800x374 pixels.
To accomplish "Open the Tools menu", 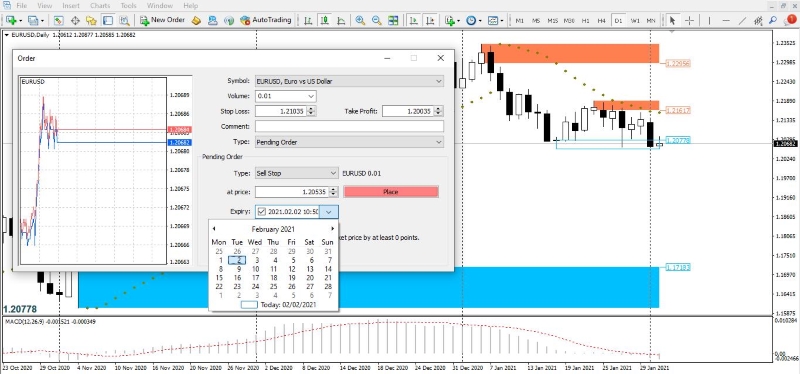I will click(x=129, y=6).
